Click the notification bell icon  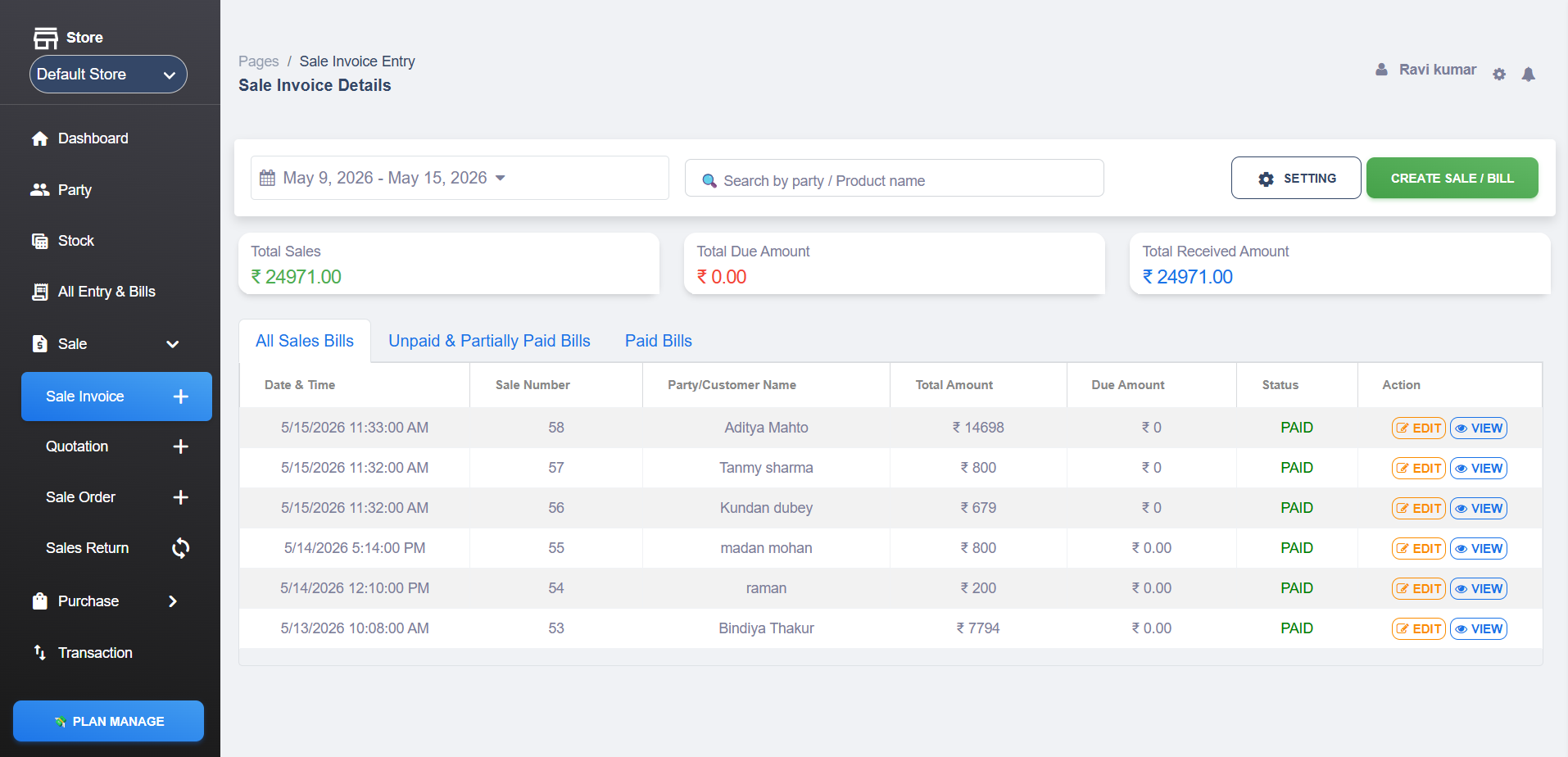1528,75
